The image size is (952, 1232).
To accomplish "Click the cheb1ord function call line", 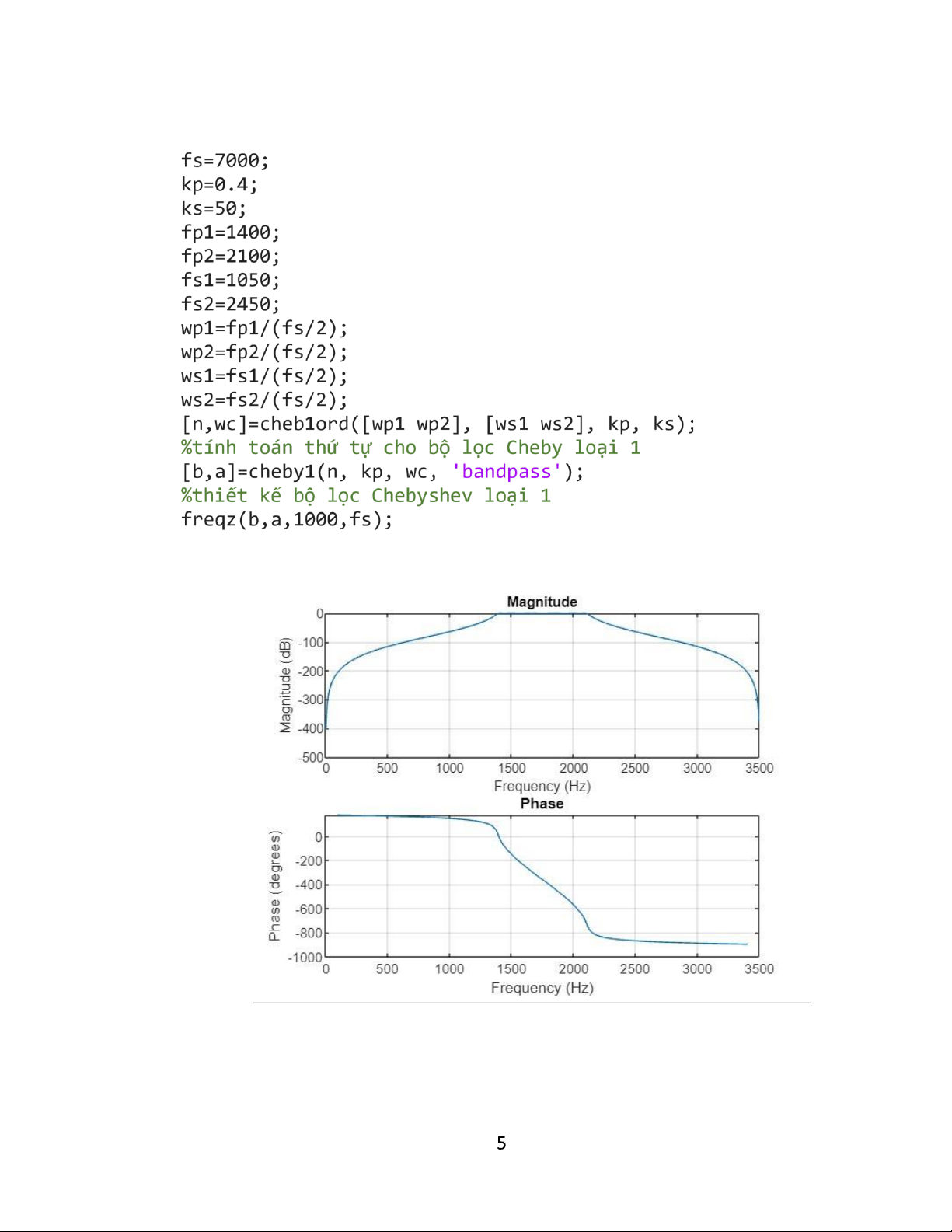I will click(x=438, y=424).
